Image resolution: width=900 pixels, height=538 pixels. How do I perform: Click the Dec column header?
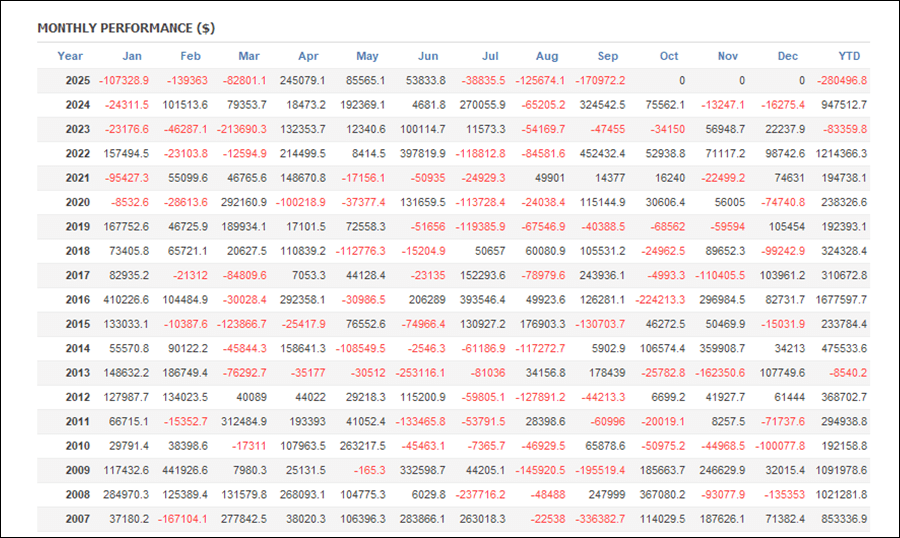click(790, 56)
